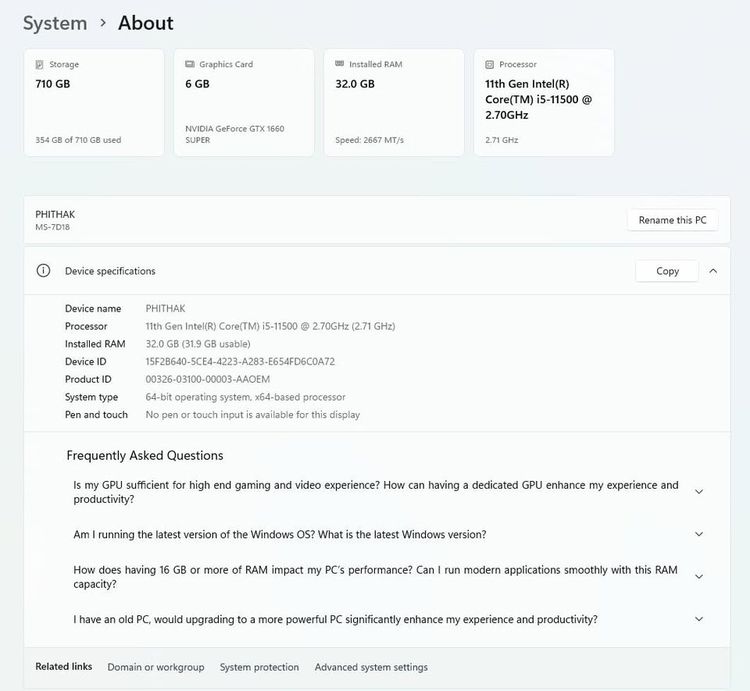Open Advanced system settings link

(371, 667)
